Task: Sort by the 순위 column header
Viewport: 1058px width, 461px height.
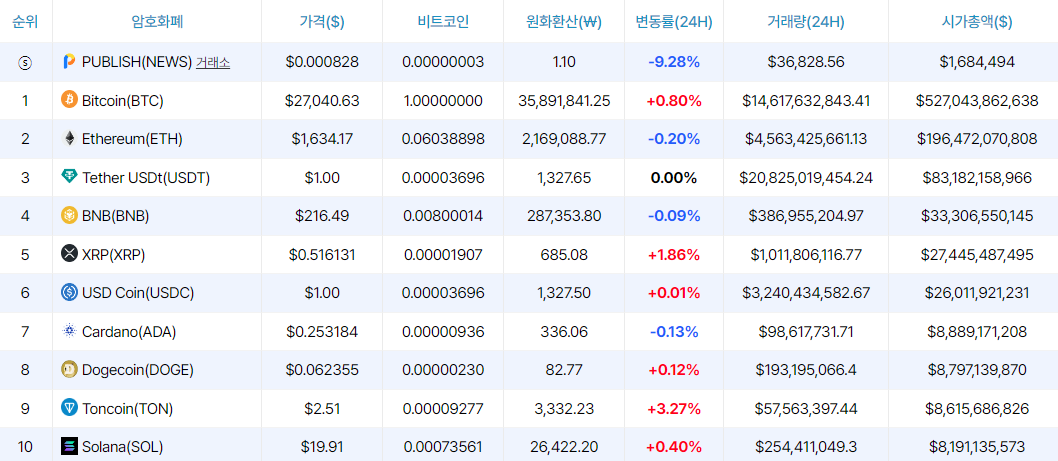Action: [26, 22]
